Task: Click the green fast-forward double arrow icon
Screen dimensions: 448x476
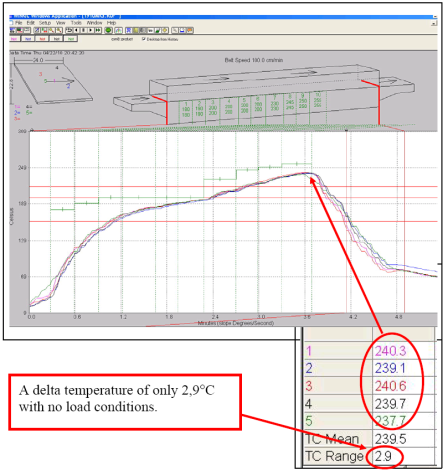Action: coord(98,30)
